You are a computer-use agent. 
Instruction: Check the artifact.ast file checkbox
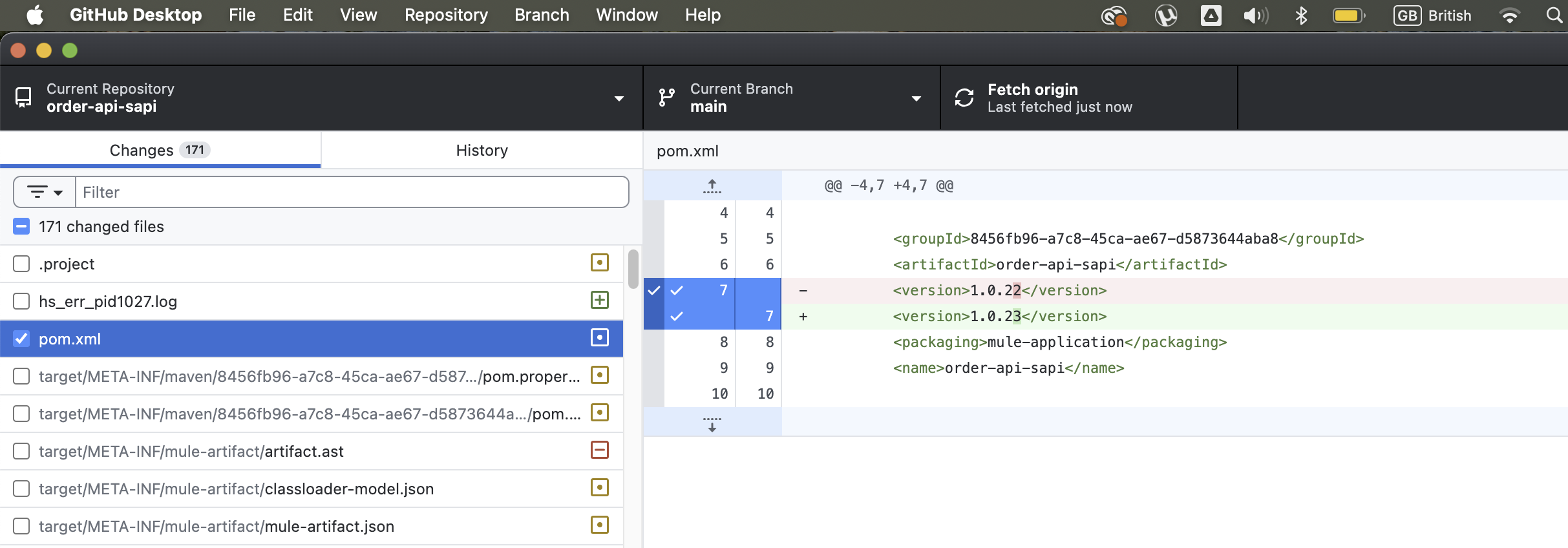(21, 451)
